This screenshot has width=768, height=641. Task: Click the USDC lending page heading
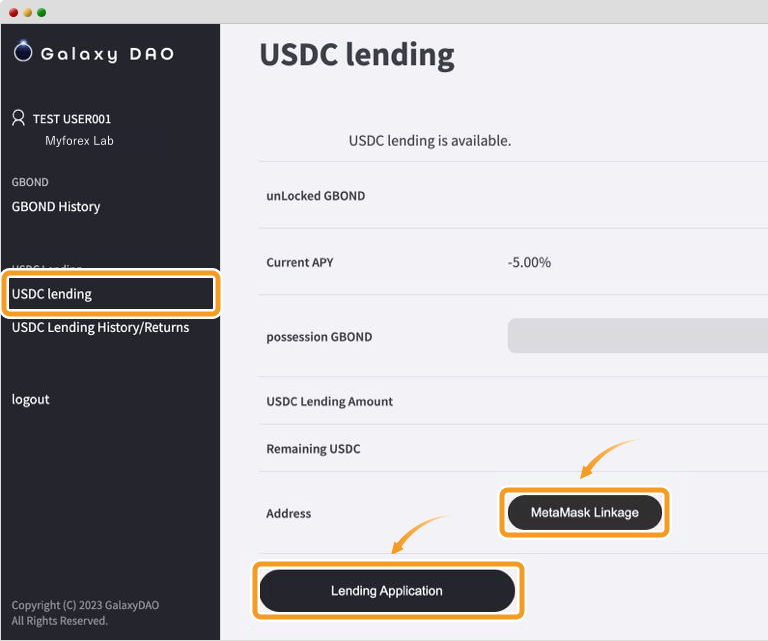[357, 54]
